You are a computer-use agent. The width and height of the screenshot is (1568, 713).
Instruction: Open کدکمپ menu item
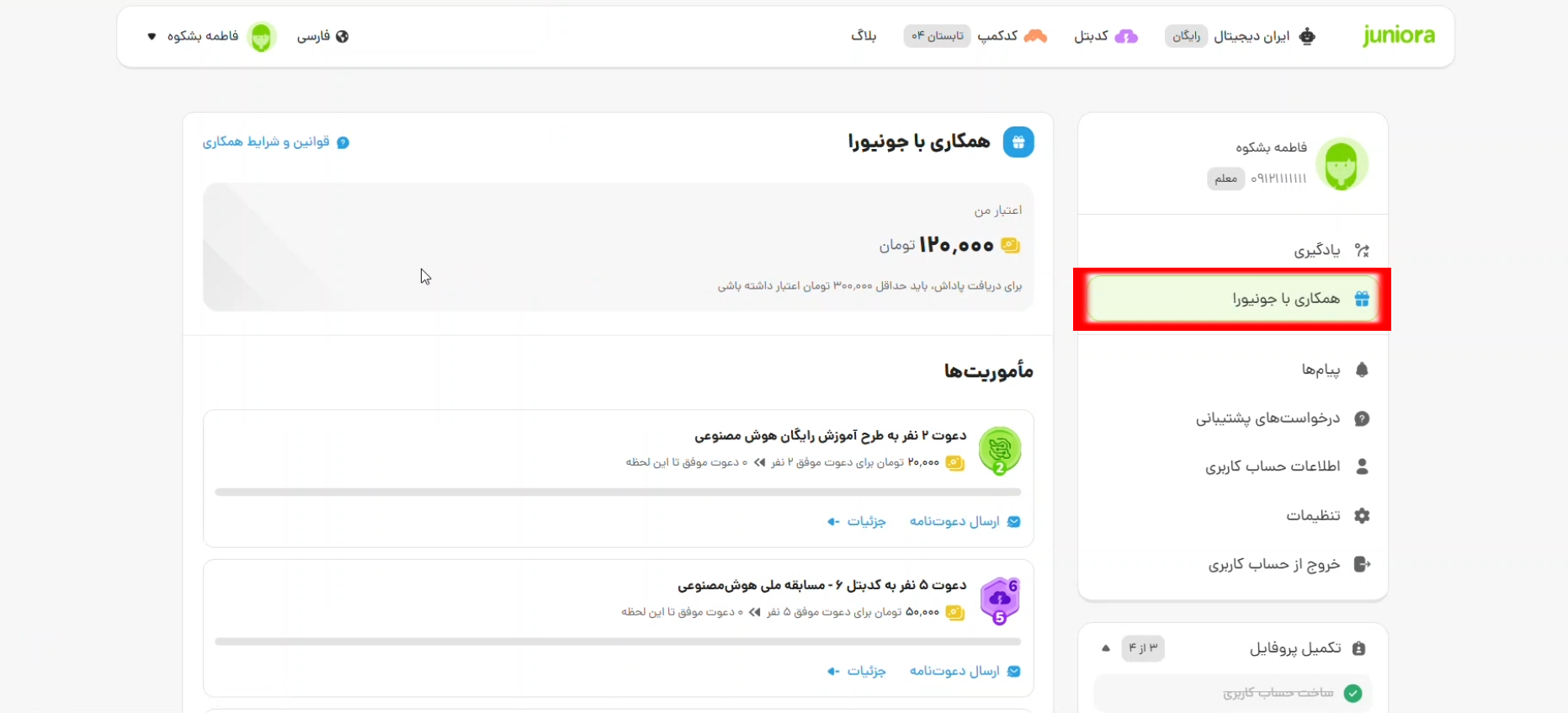pos(997,36)
